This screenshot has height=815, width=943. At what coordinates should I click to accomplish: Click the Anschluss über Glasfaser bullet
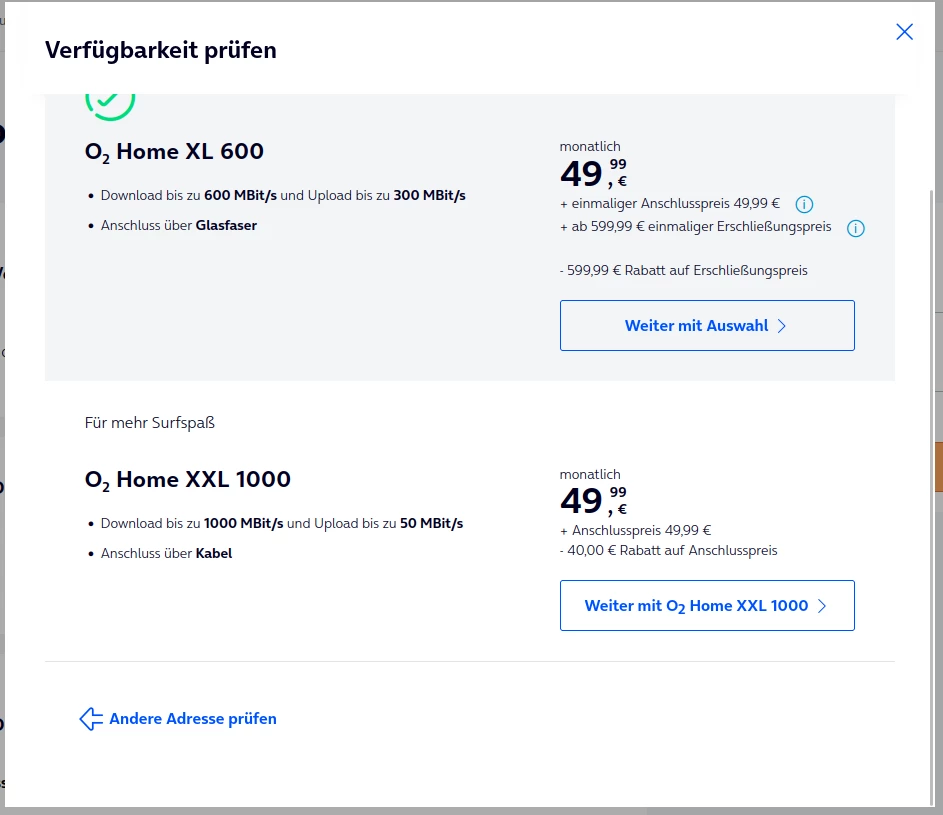tap(179, 226)
